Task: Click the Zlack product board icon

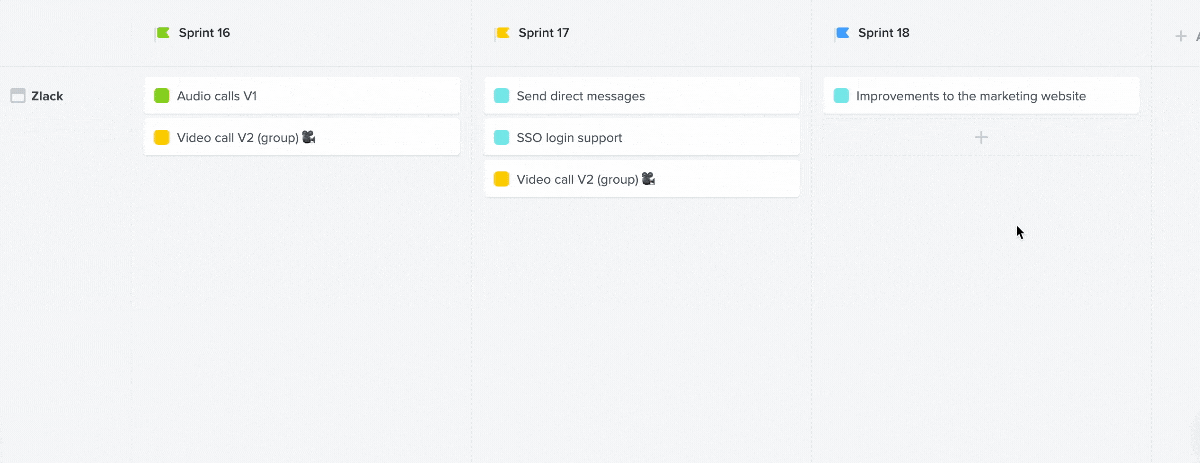Action: [17, 96]
